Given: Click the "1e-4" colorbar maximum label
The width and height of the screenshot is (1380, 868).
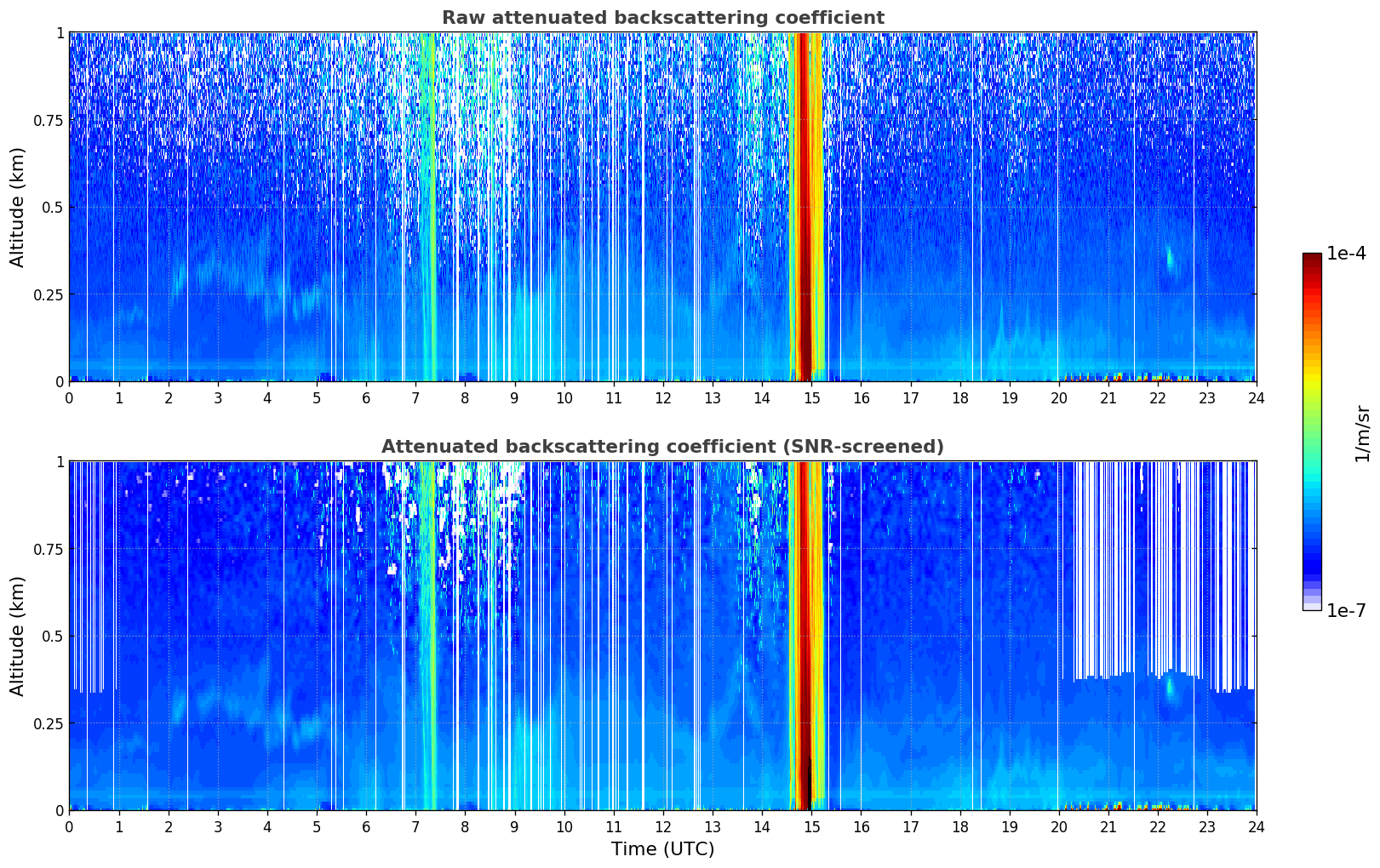Looking at the screenshot, I should pyautogui.click(x=1346, y=254).
